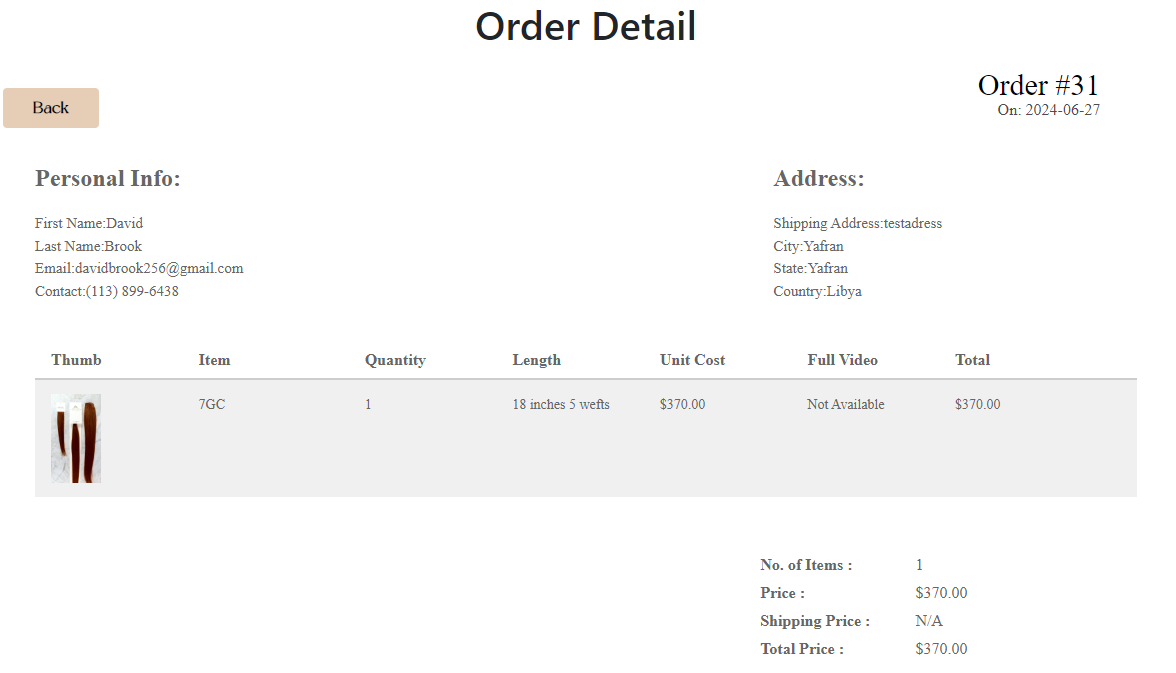
Task: Click the Back button
Action: click(51, 108)
